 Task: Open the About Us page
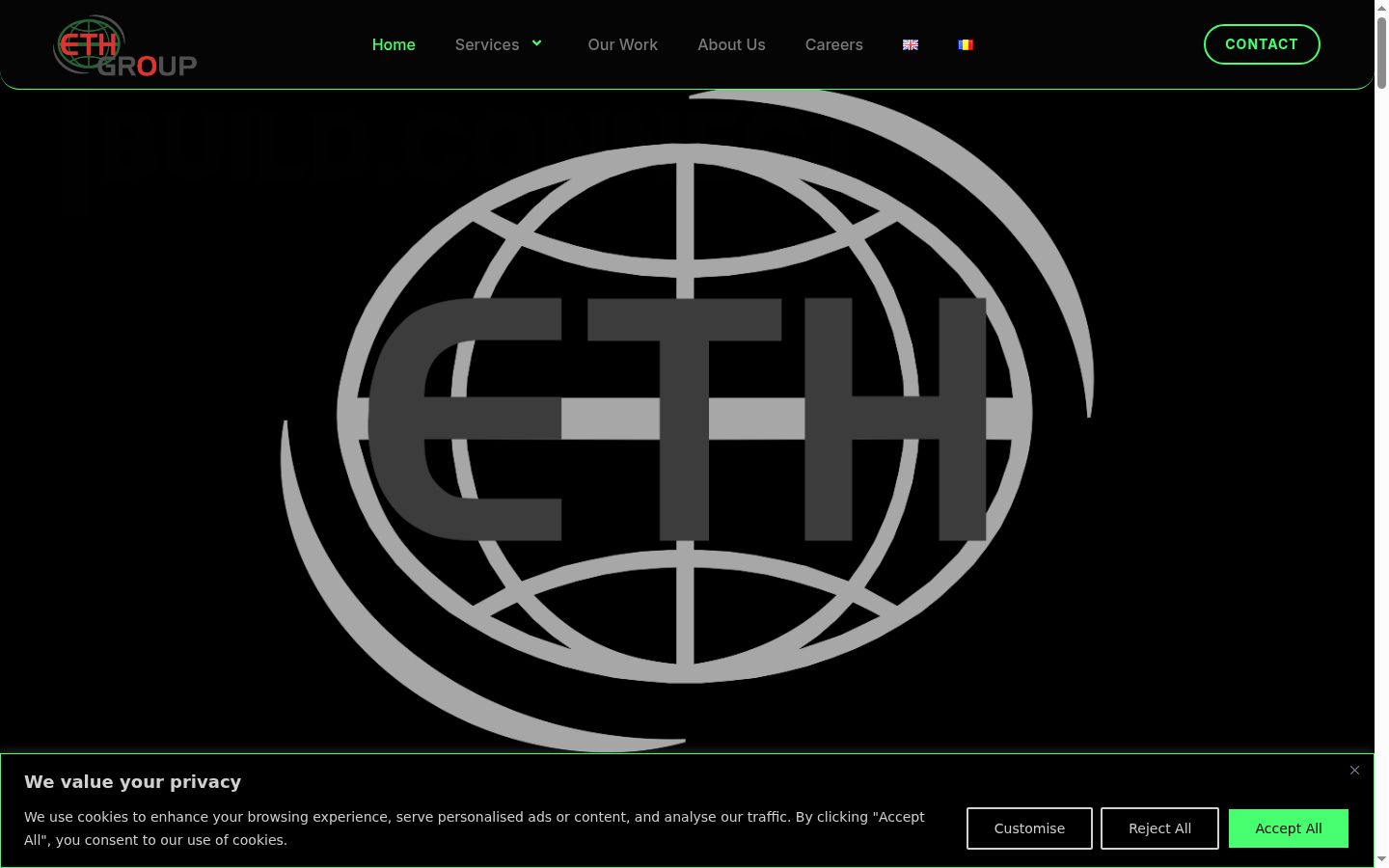pyautogui.click(x=731, y=44)
